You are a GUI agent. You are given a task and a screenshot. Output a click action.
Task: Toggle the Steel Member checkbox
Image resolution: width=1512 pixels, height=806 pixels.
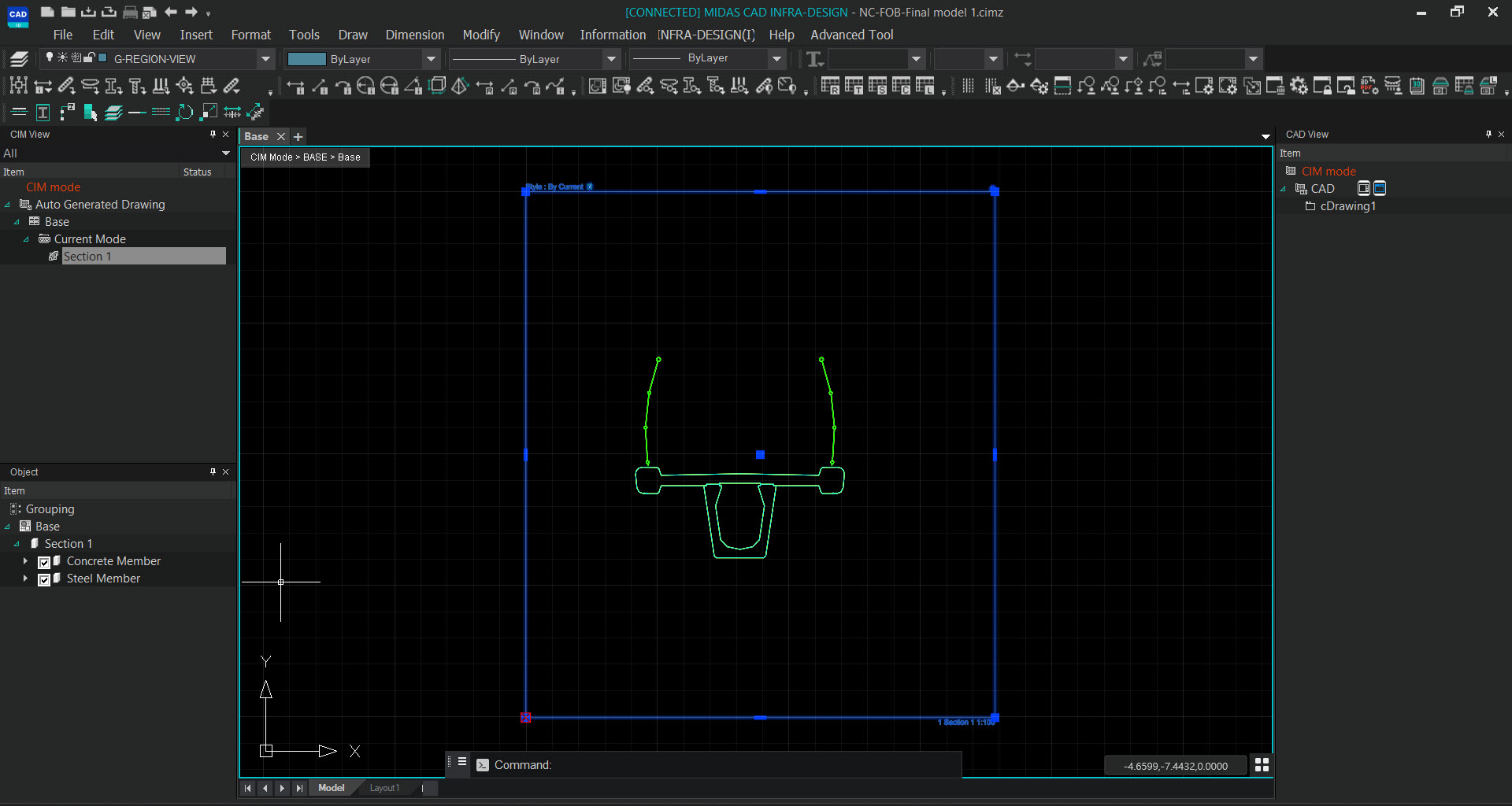click(44, 579)
